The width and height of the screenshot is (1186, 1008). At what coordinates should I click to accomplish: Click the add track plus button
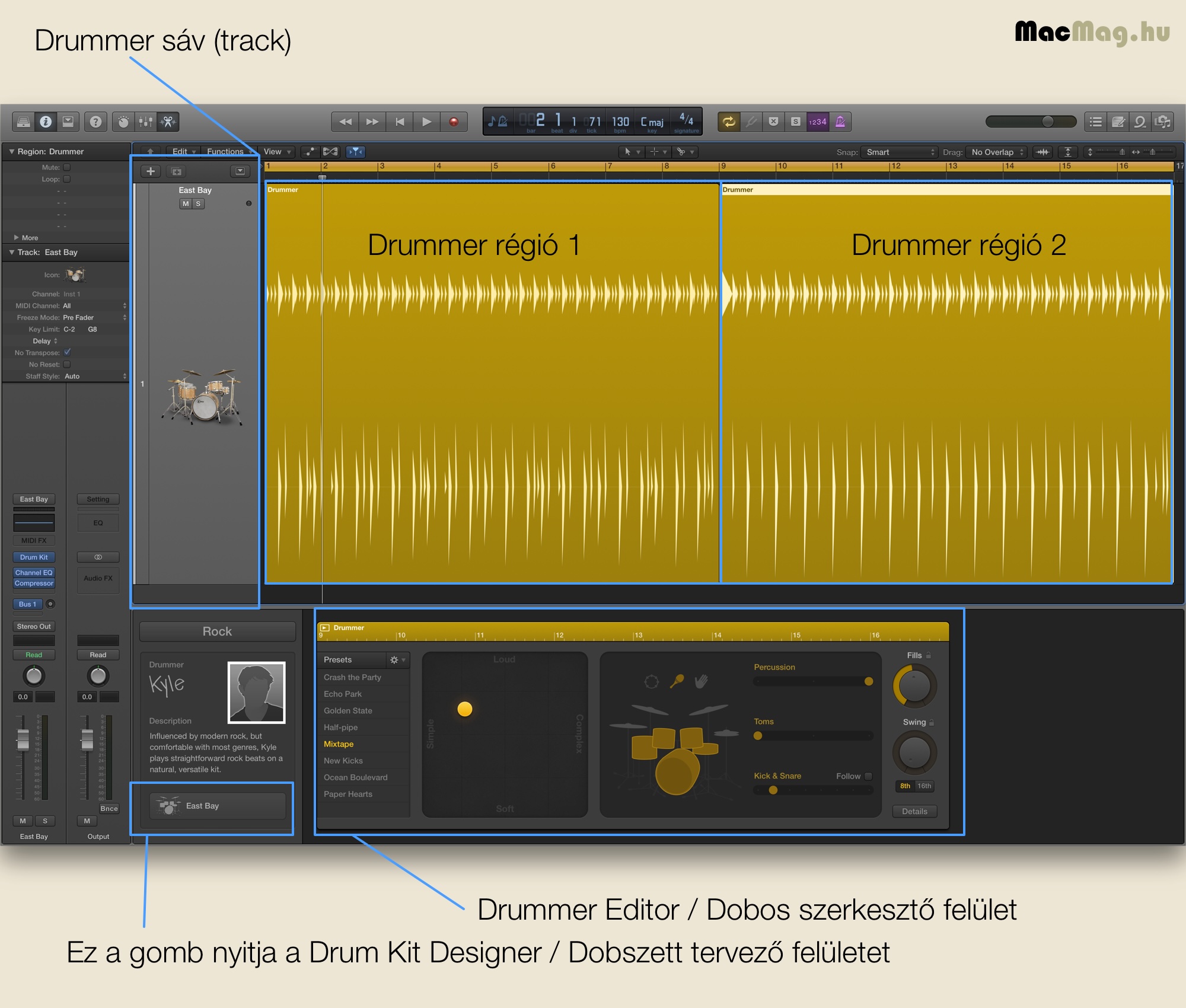(x=151, y=171)
